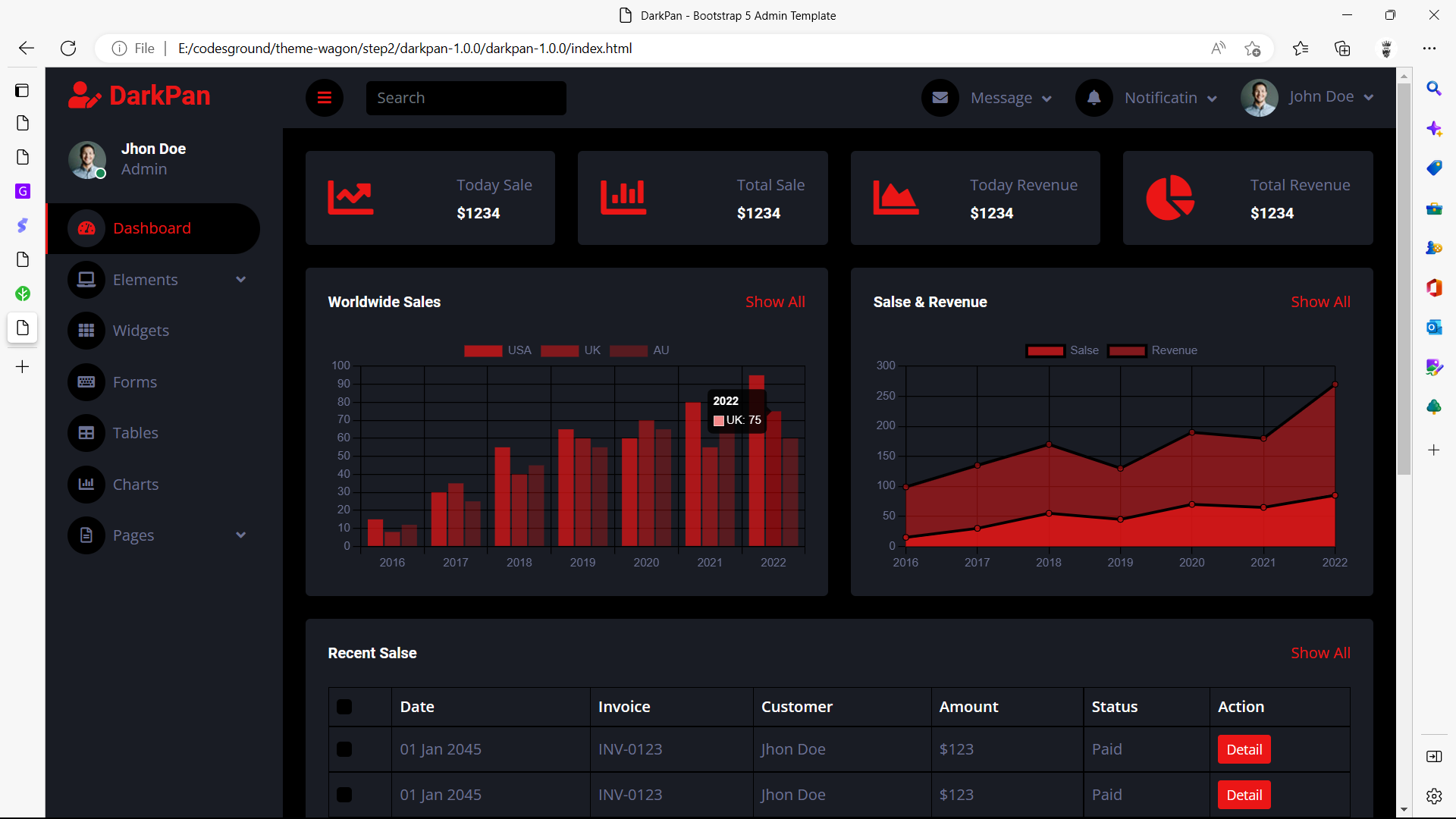Click the page vertical scrollbar thumb
1456x819 pixels.
1404,278
